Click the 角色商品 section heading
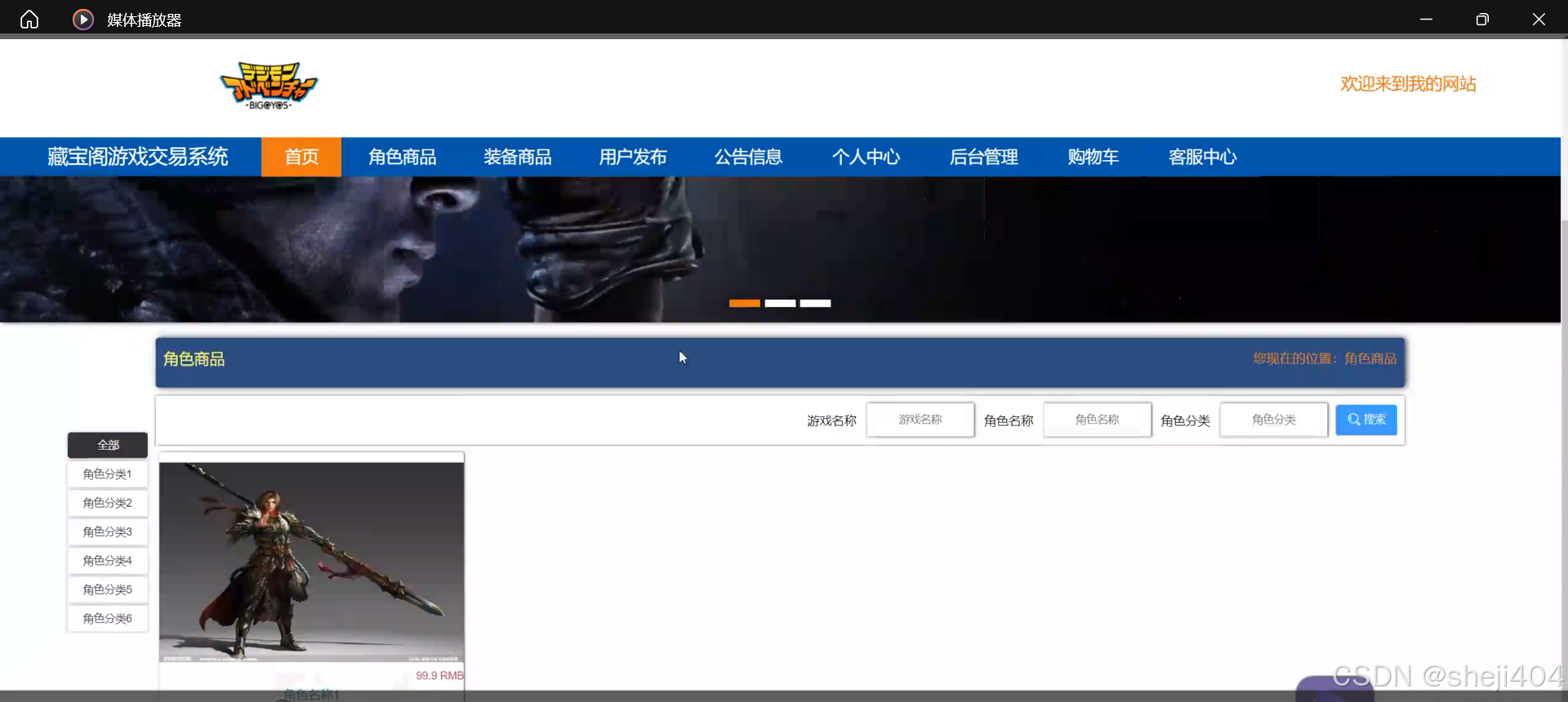Screen dimensions: 1568x702 tap(194, 359)
